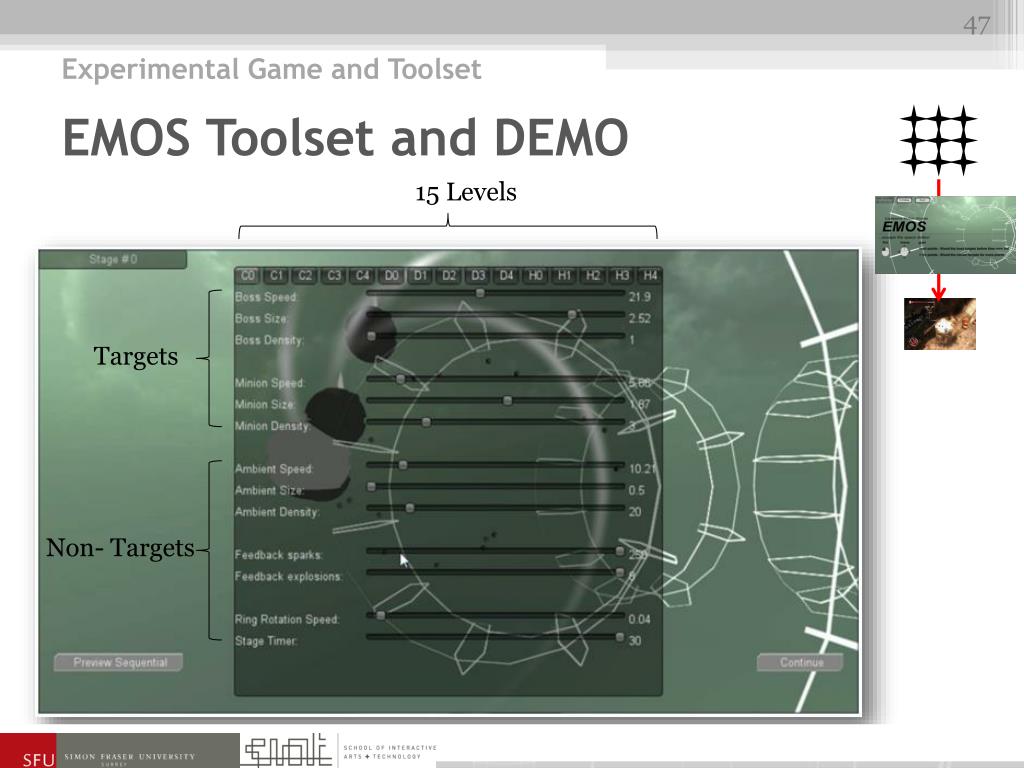Screen dimensions: 1024x768
Task: Select the D0 level tab
Action: coord(392,276)
